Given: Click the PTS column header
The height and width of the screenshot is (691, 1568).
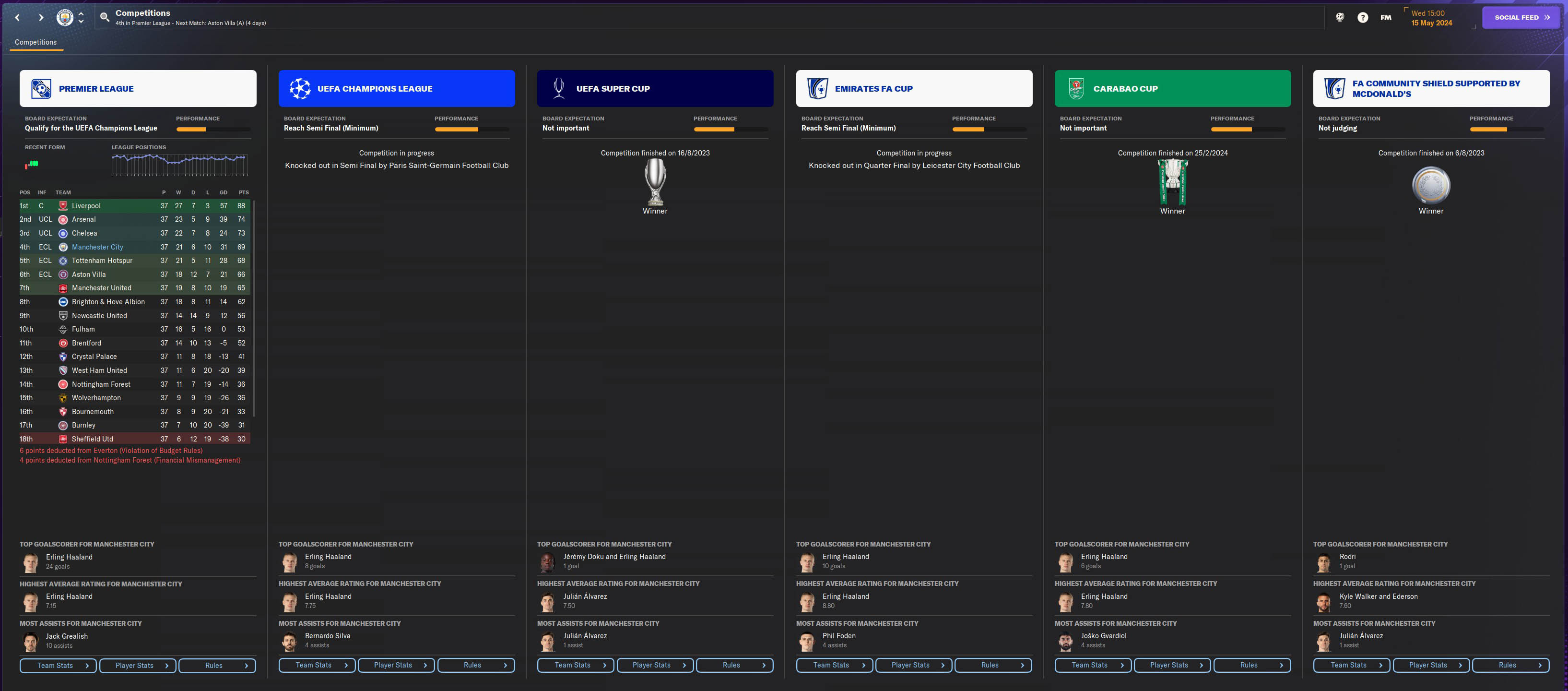Looking at the screenshot, I should tap(244, 192).
